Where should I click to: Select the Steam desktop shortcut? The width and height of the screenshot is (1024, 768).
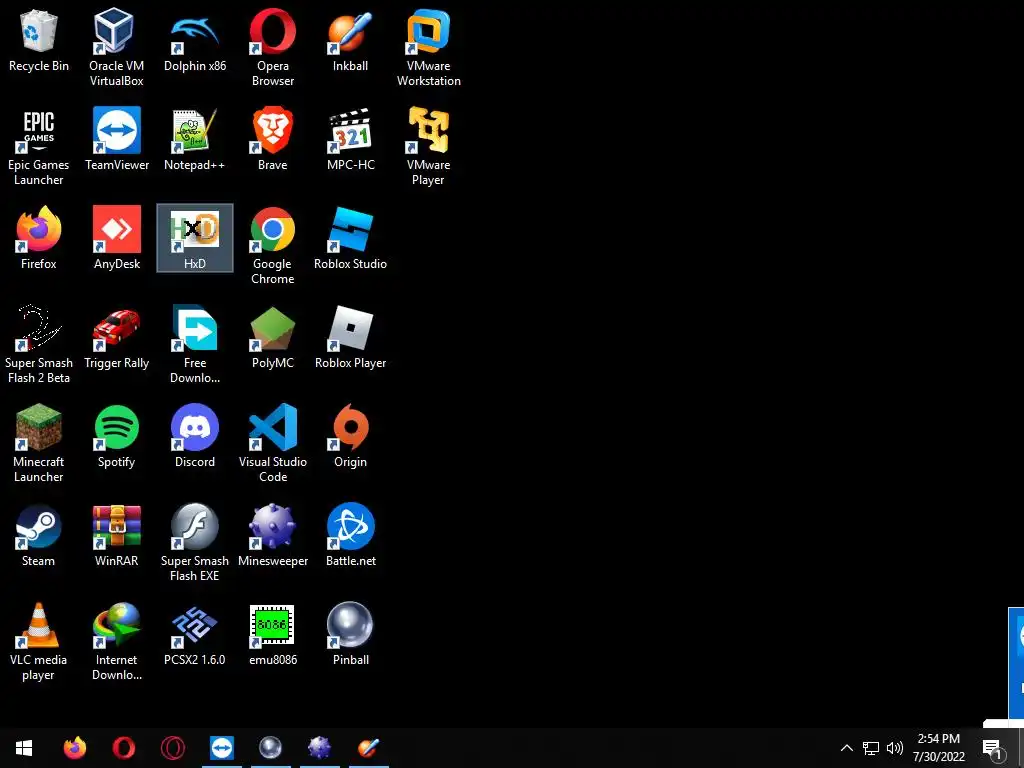39,536
